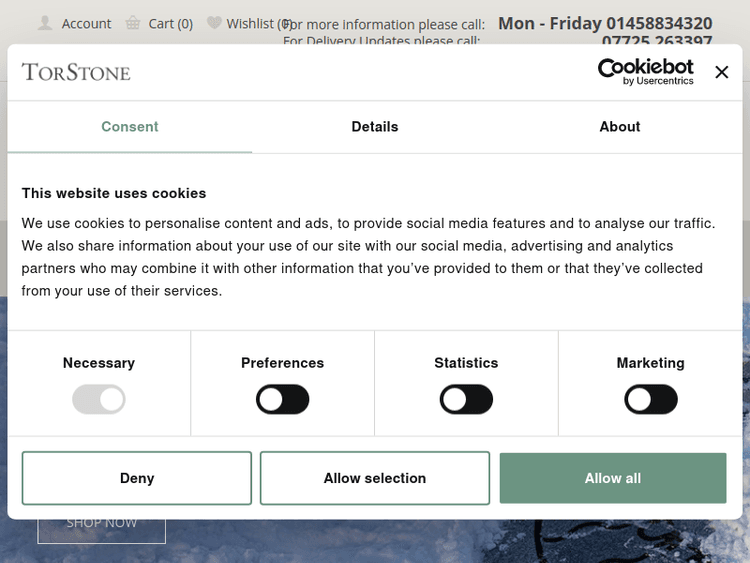Open the Cart (0) link
This screenshot has width=750, height=563.
coord(170,23)
